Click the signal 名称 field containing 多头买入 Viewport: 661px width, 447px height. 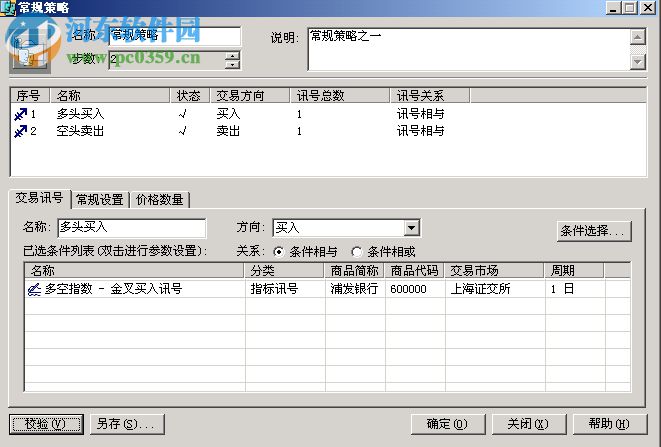point(132,228)
